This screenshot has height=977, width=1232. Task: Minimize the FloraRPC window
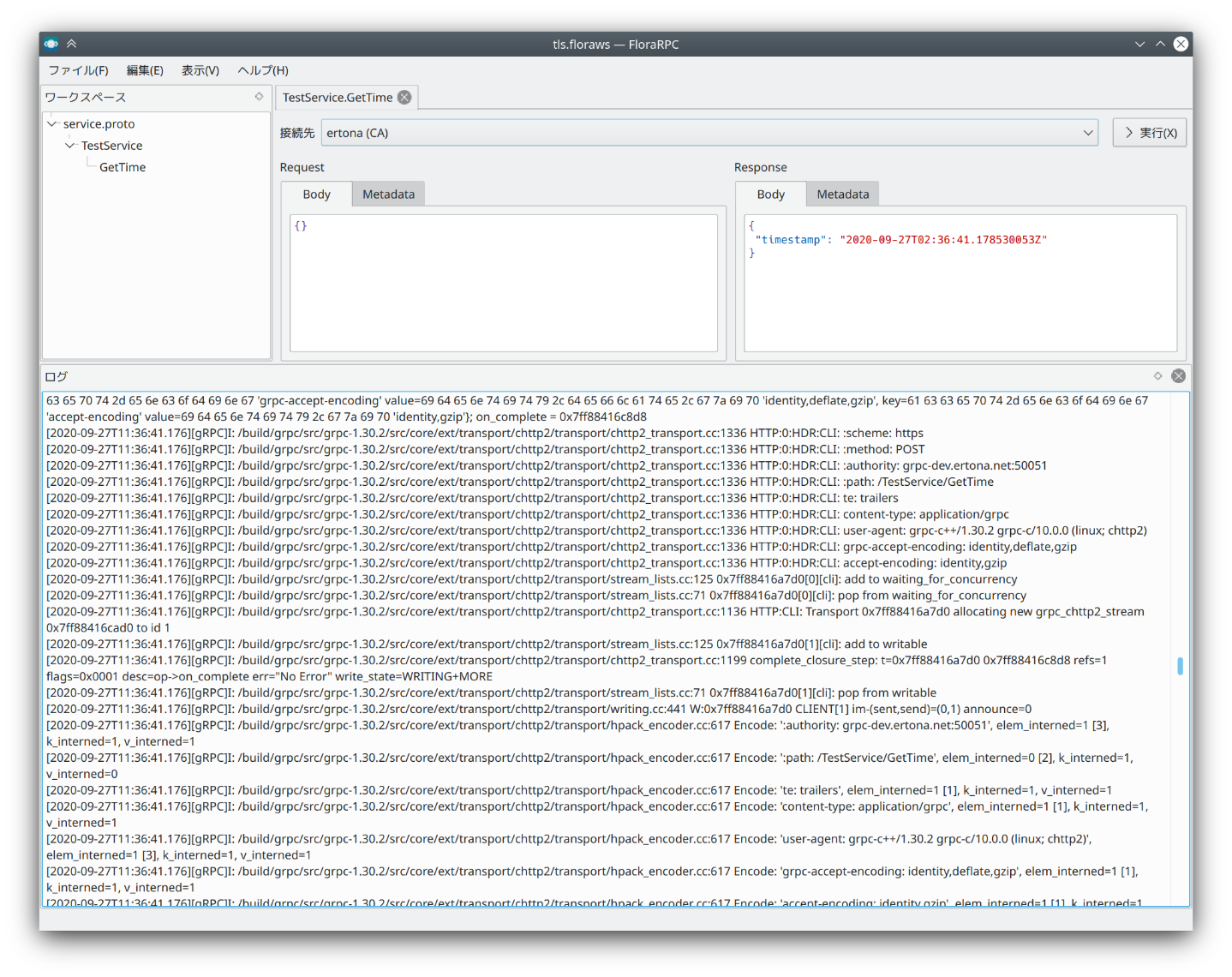point(1139,44)
